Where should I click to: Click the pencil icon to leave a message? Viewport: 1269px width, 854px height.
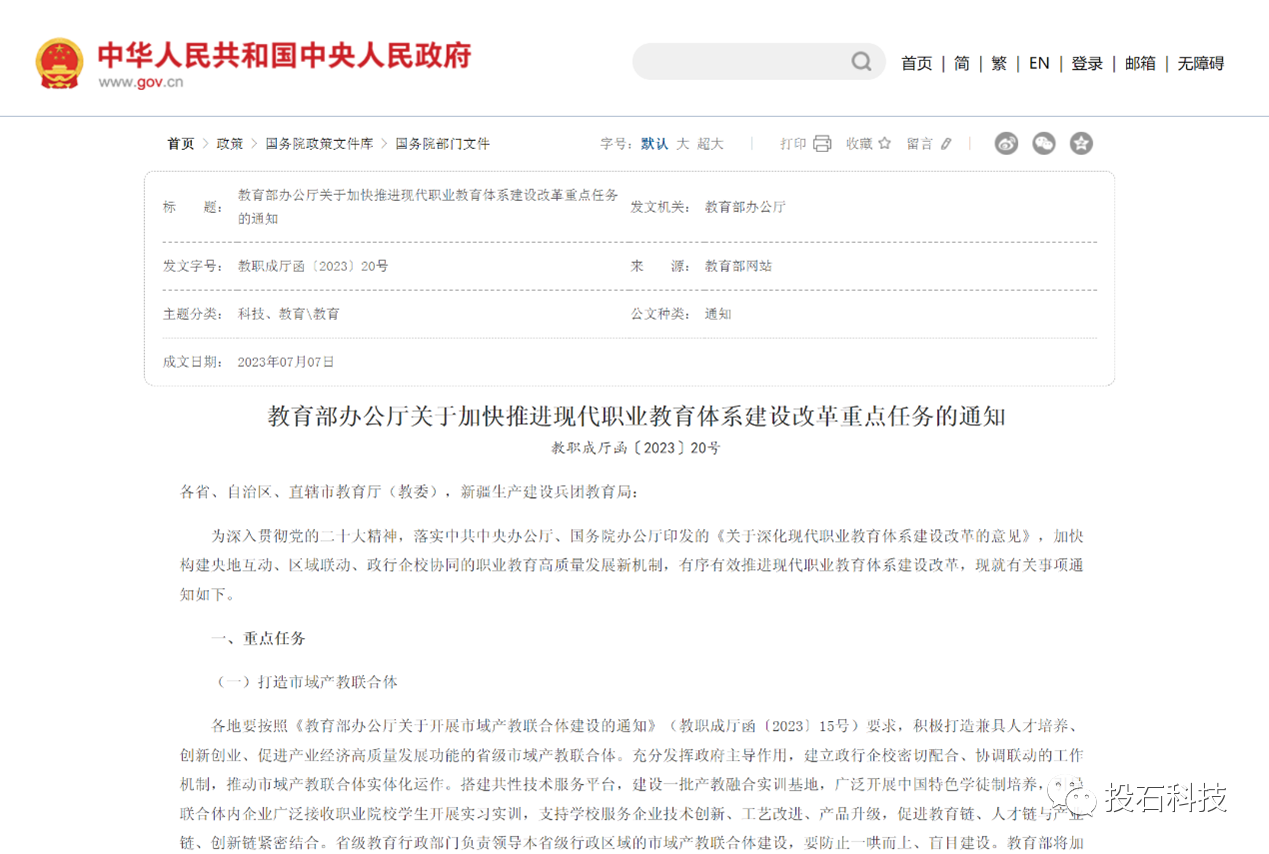coord(946,144)
